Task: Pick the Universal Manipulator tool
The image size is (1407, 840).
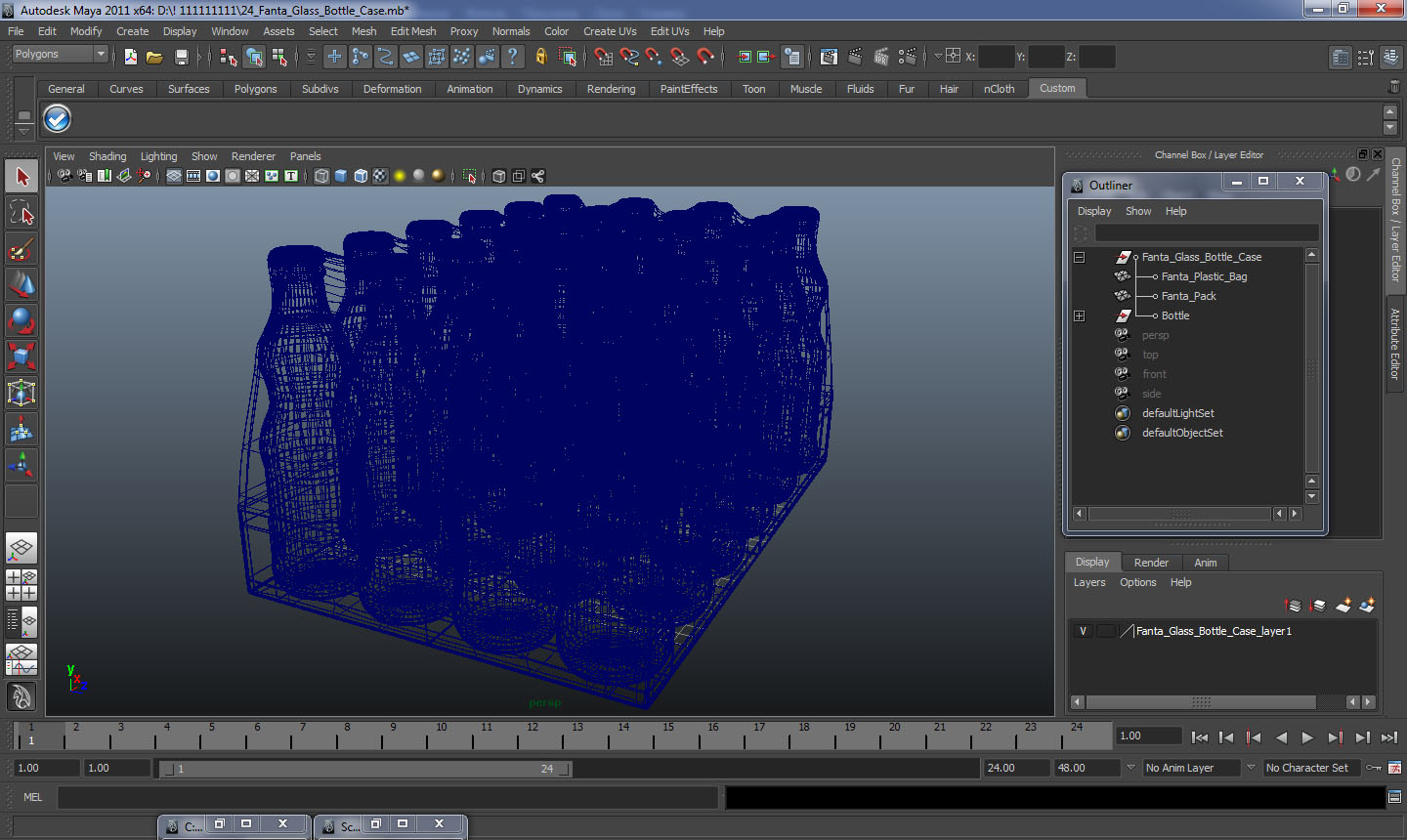Action: pos(21,393)
